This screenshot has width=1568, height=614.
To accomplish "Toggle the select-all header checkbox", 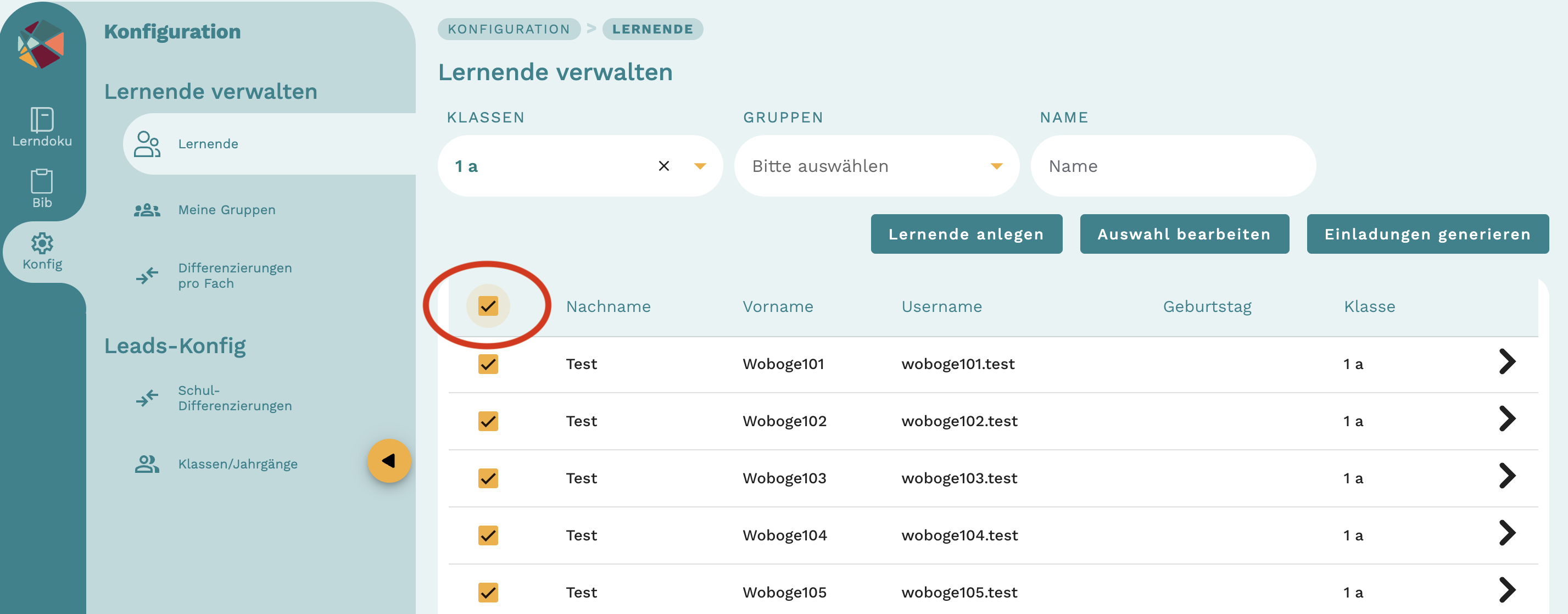I will [488, 306].
